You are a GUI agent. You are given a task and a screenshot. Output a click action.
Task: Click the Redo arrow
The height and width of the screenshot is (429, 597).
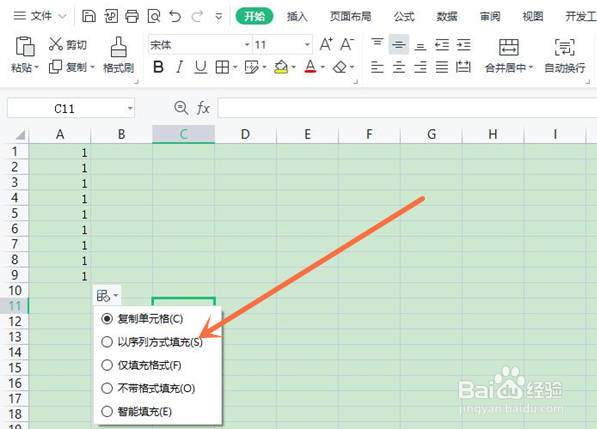tap(197, 16)
